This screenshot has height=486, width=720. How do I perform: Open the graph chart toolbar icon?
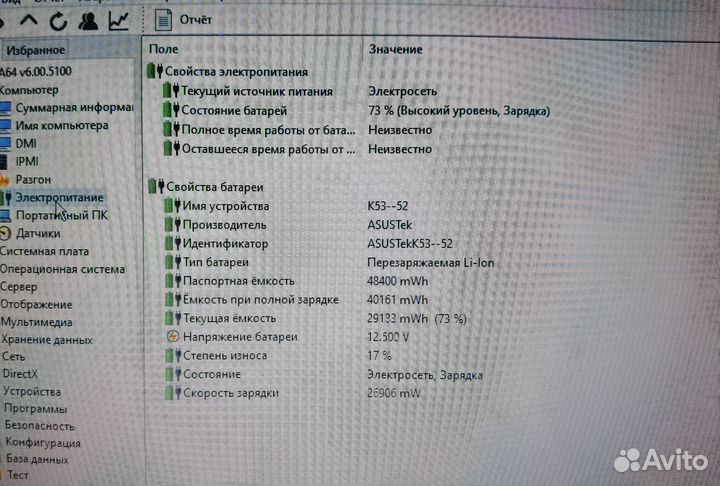(118, 19)
